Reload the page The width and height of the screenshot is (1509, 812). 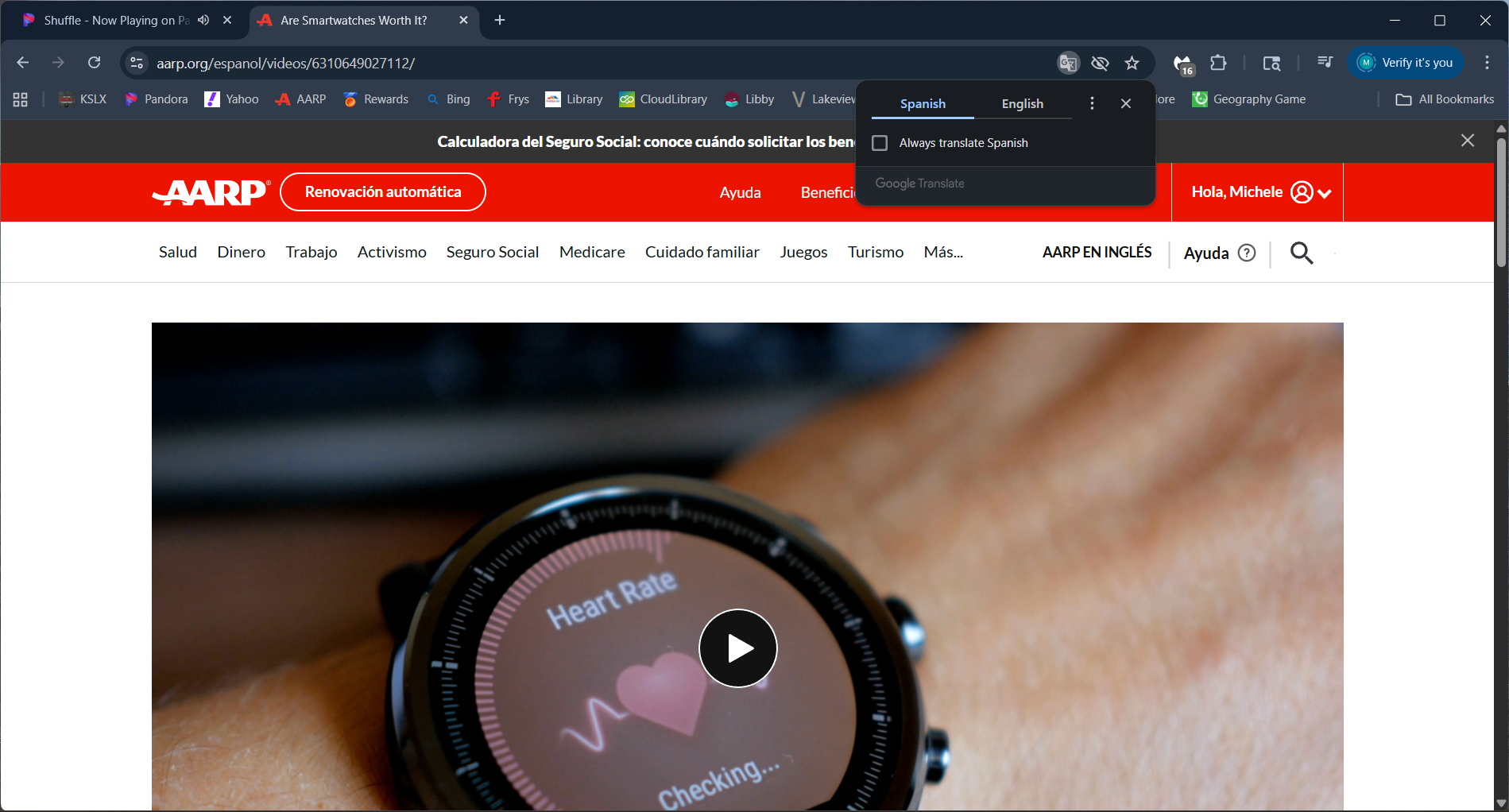coord(94,63)
